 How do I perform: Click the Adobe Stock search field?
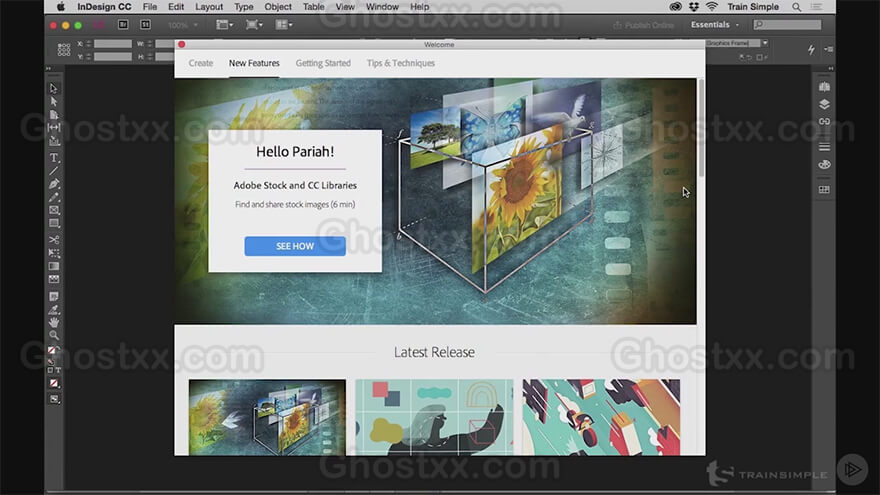[x=787, y=25]
